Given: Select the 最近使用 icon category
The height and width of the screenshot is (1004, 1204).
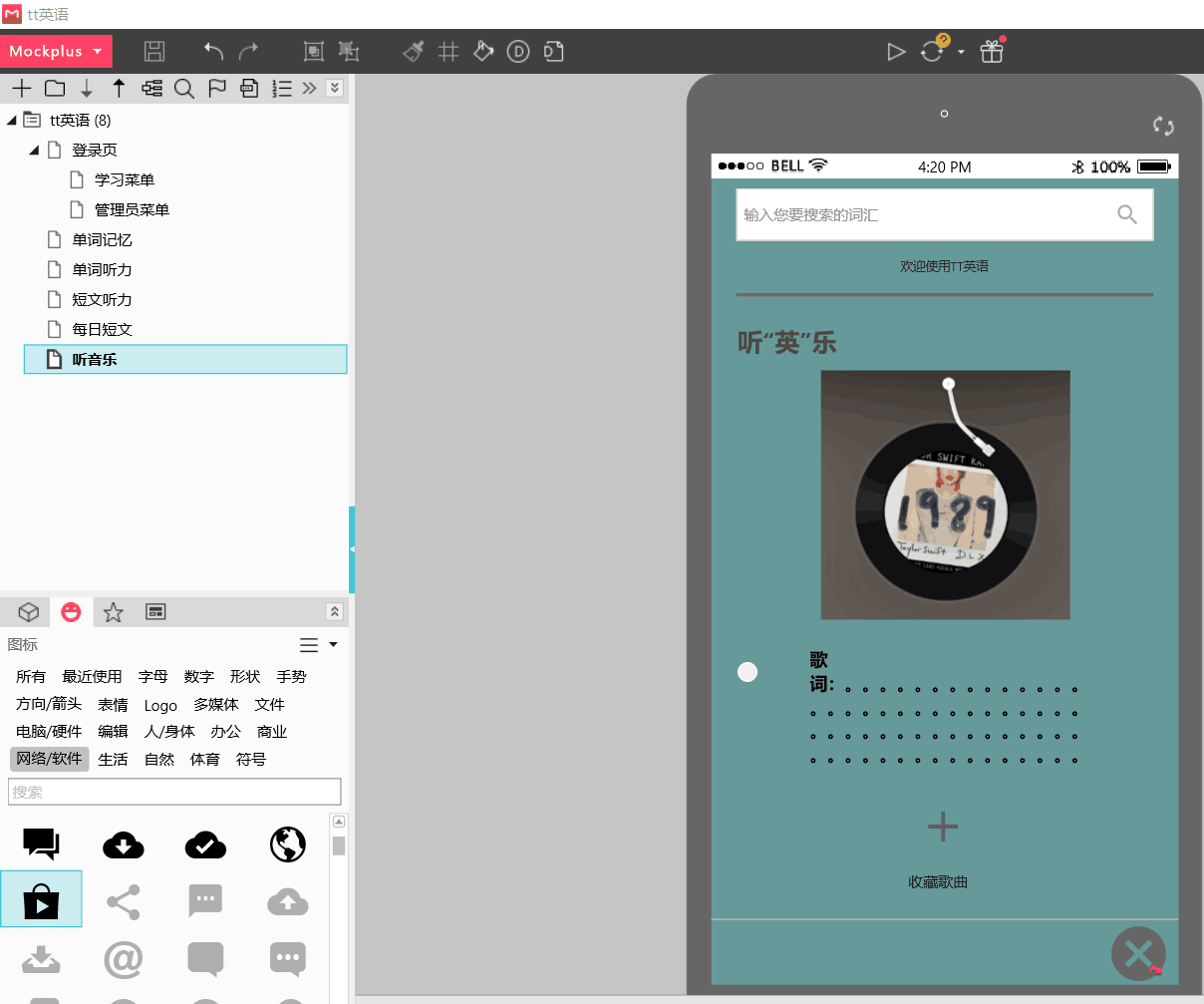Looking at the screenshot, I should (92, 677).
